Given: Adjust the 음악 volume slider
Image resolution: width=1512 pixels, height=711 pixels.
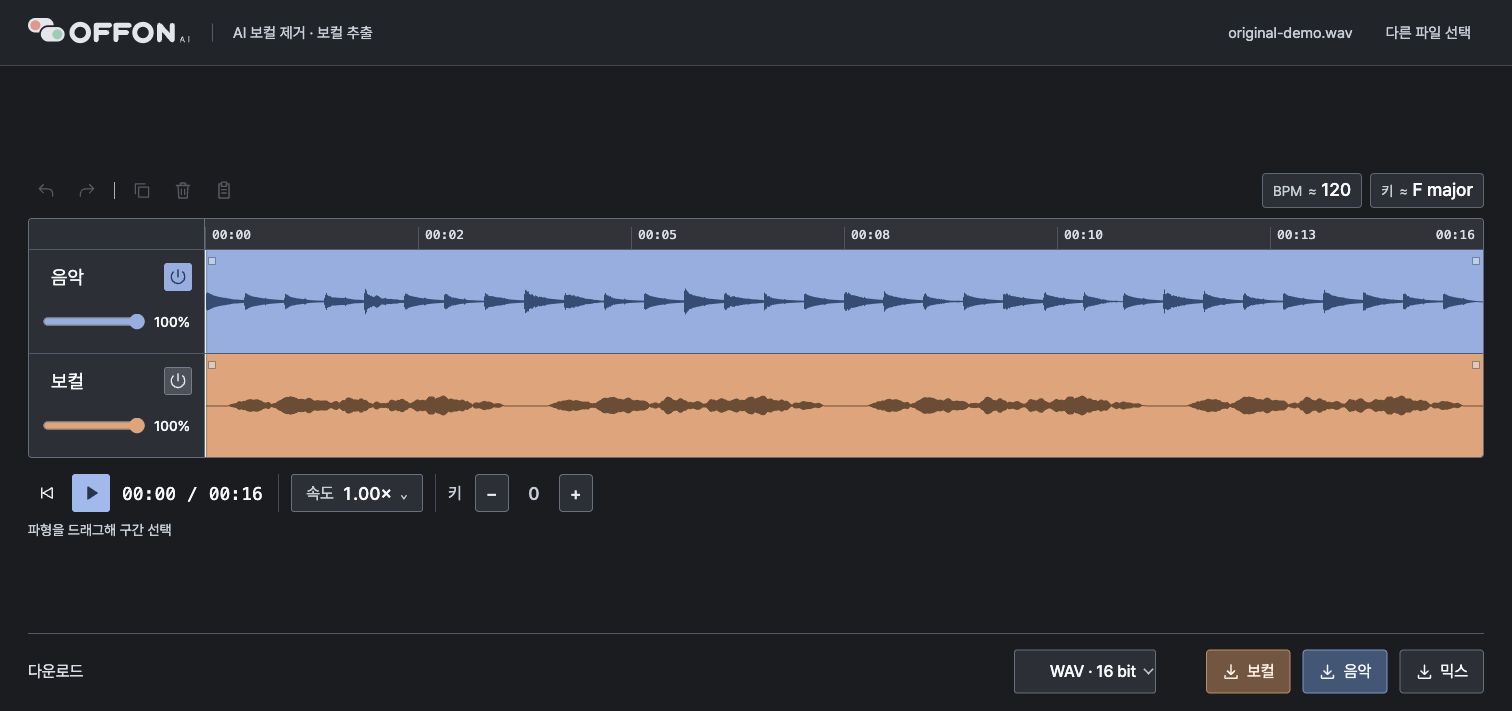Looking at the screenshot, I should (x=94, y=322).
